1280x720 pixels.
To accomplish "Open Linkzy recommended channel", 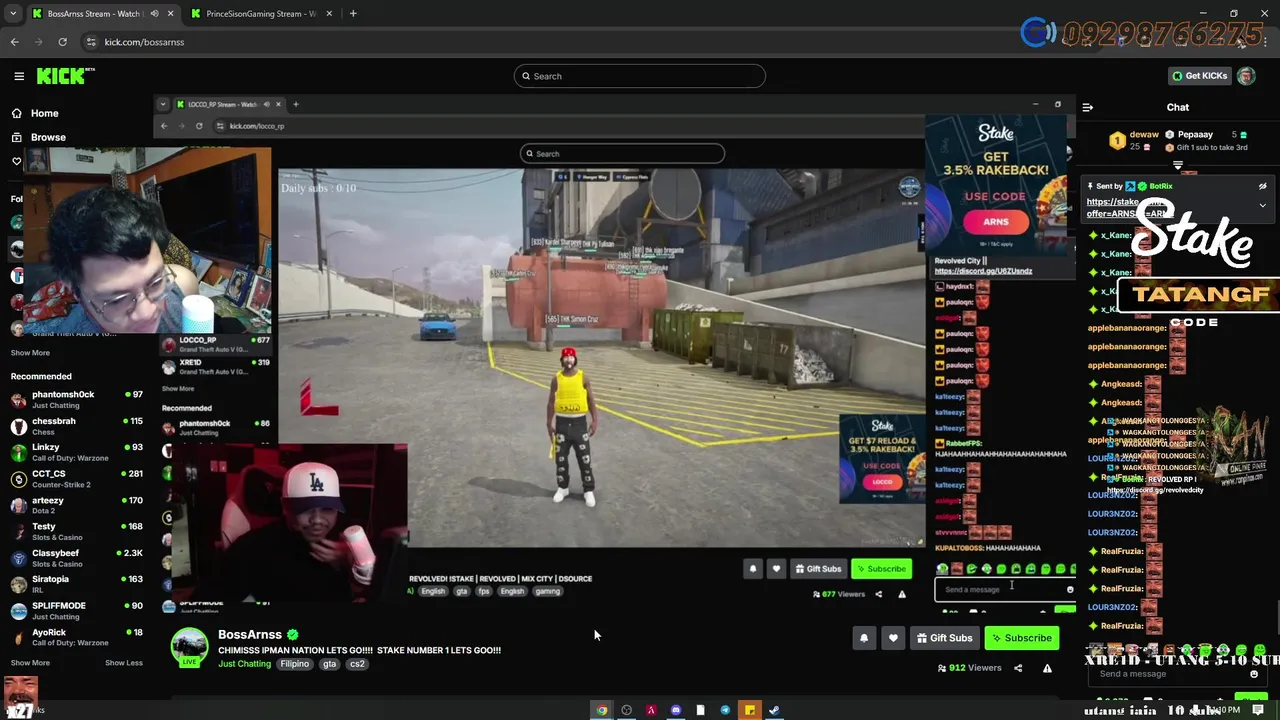I will pos(76,452).
